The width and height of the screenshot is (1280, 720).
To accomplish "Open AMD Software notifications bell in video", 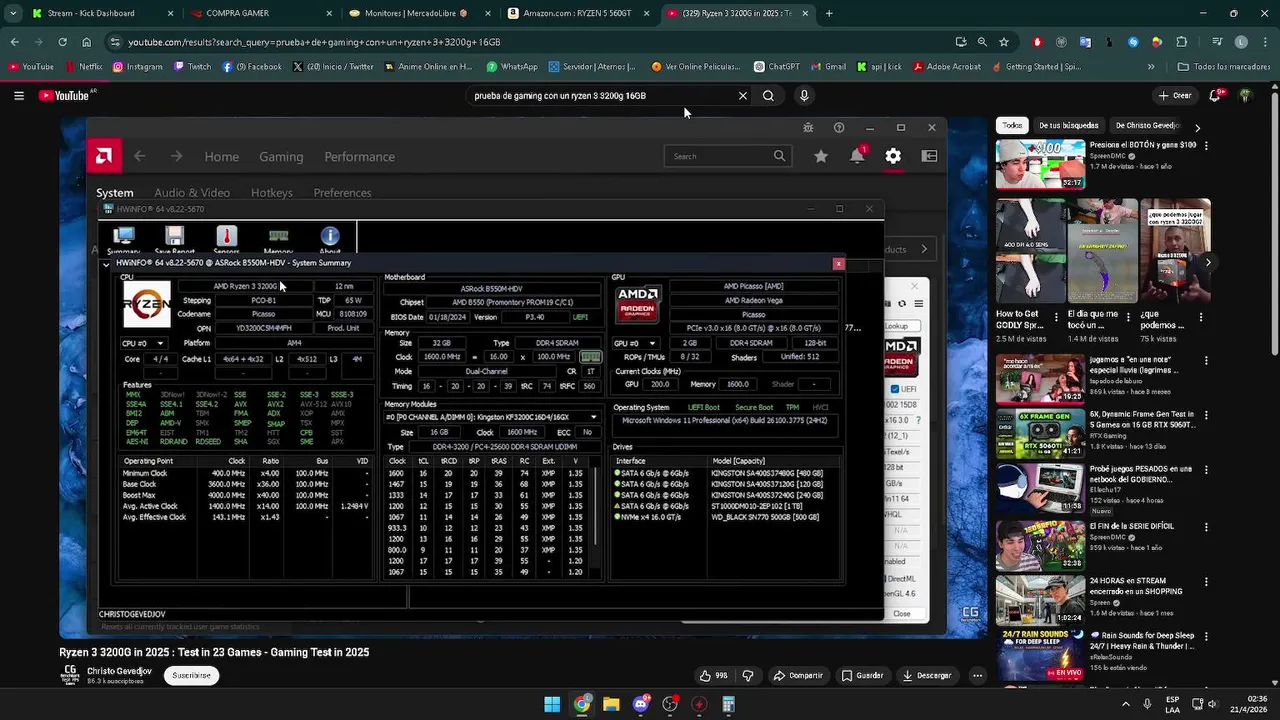I will pyautogui.click(x=857, y=156).
